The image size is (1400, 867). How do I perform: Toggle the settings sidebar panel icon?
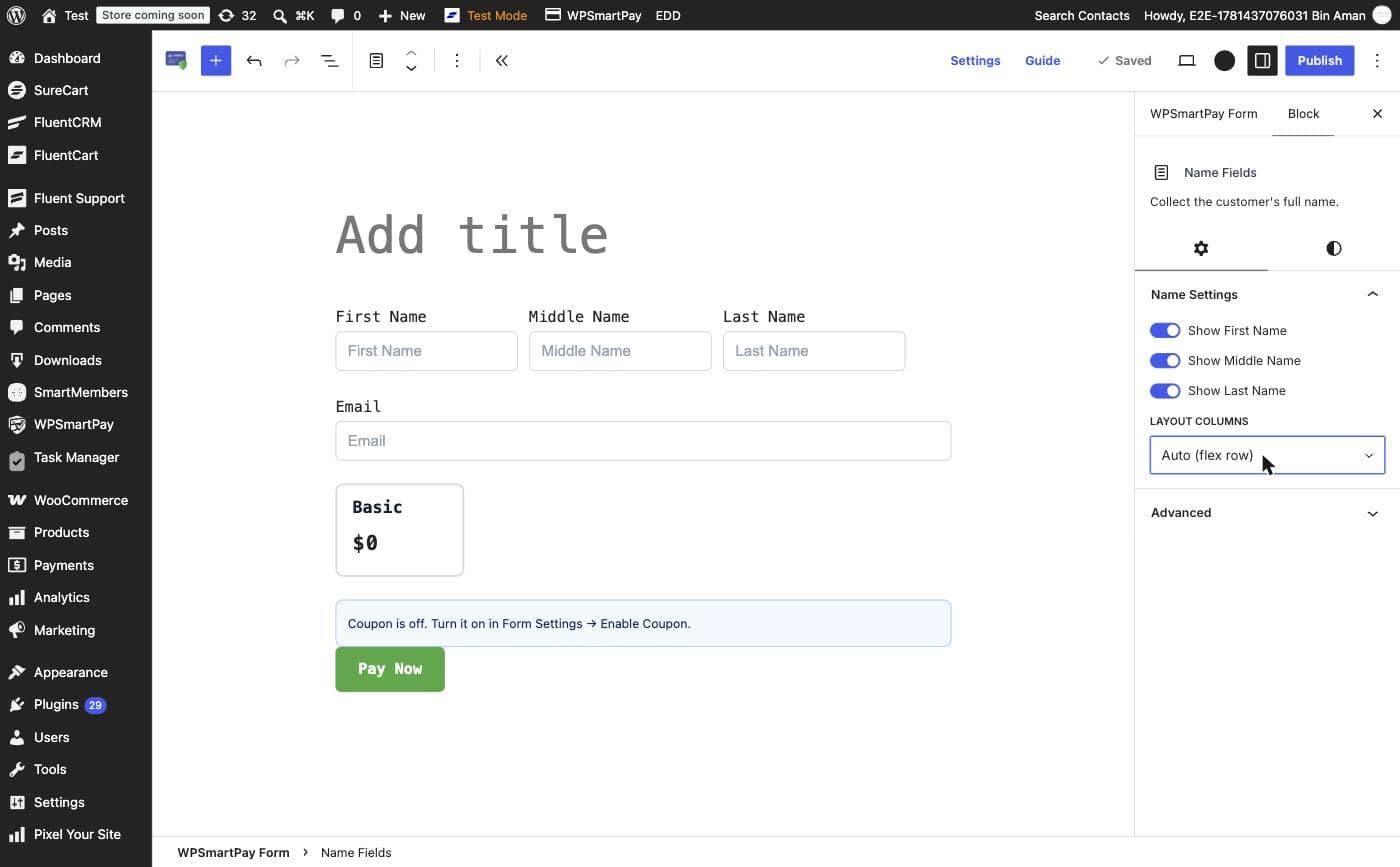pyautogui.click(x=1262, y=60)
